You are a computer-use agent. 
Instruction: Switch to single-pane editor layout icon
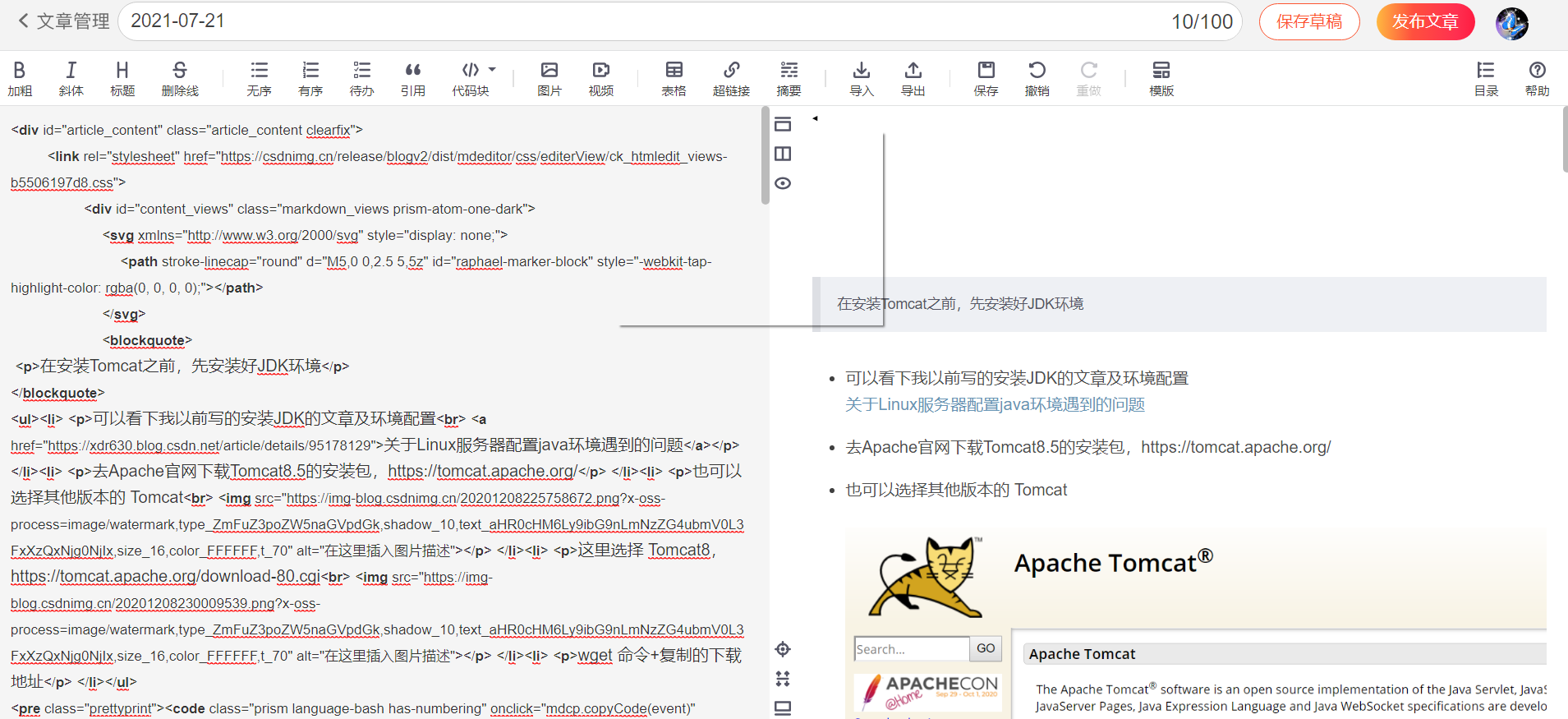[x=783, y=124]
